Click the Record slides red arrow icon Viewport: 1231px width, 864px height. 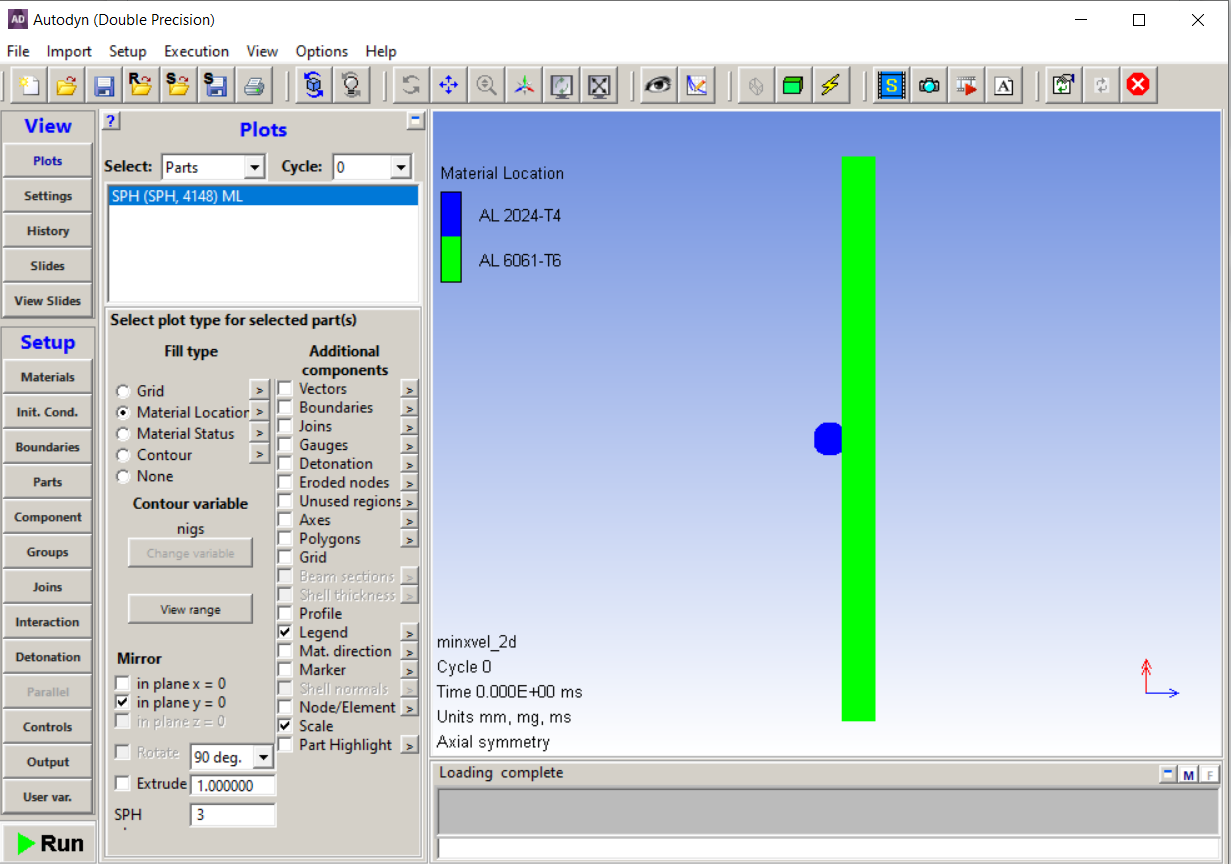pyautogui.click(x=967, y=86)
